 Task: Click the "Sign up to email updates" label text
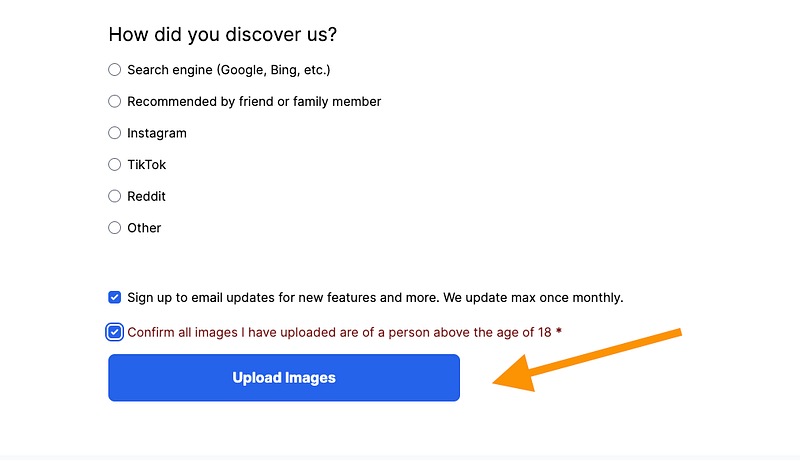[375, 297]
